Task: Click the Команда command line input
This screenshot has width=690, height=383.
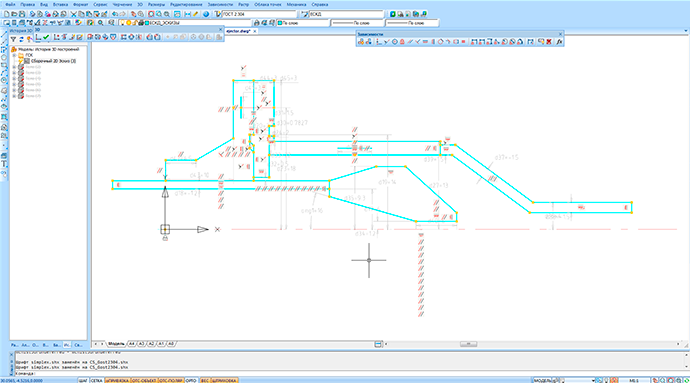Action: 352,373
